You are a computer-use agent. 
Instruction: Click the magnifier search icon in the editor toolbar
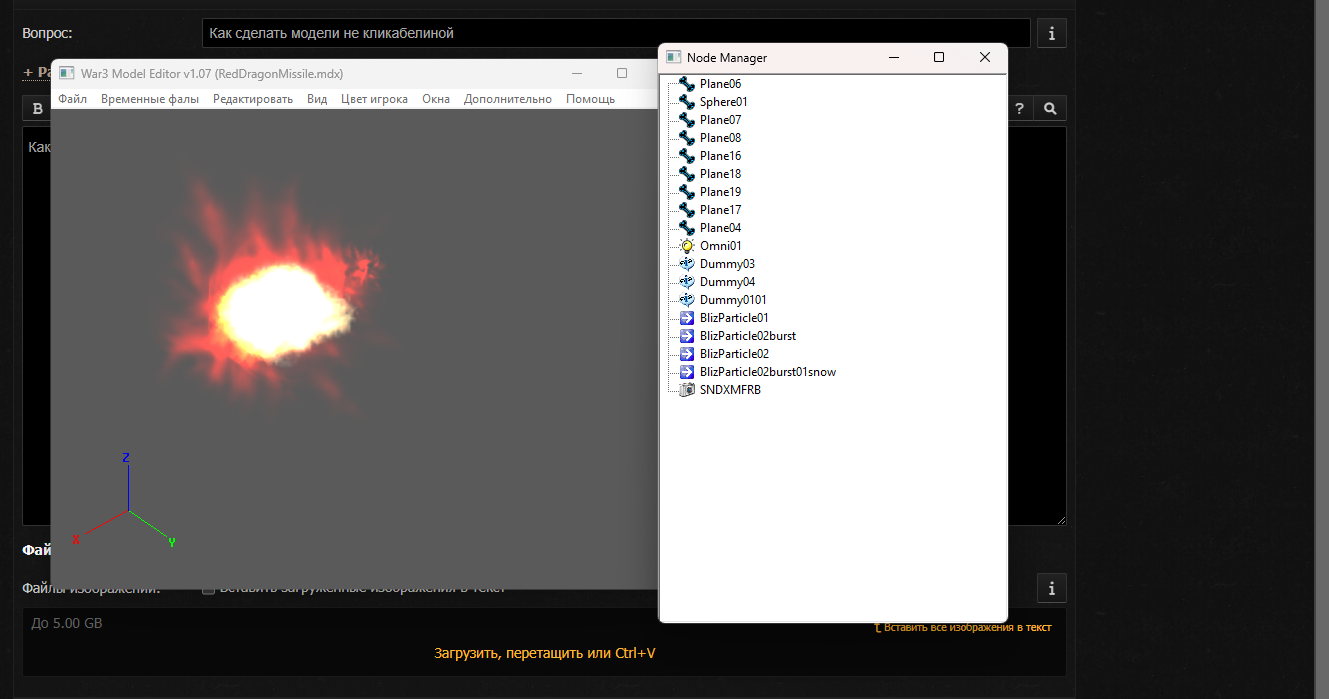coord(1050,108)
